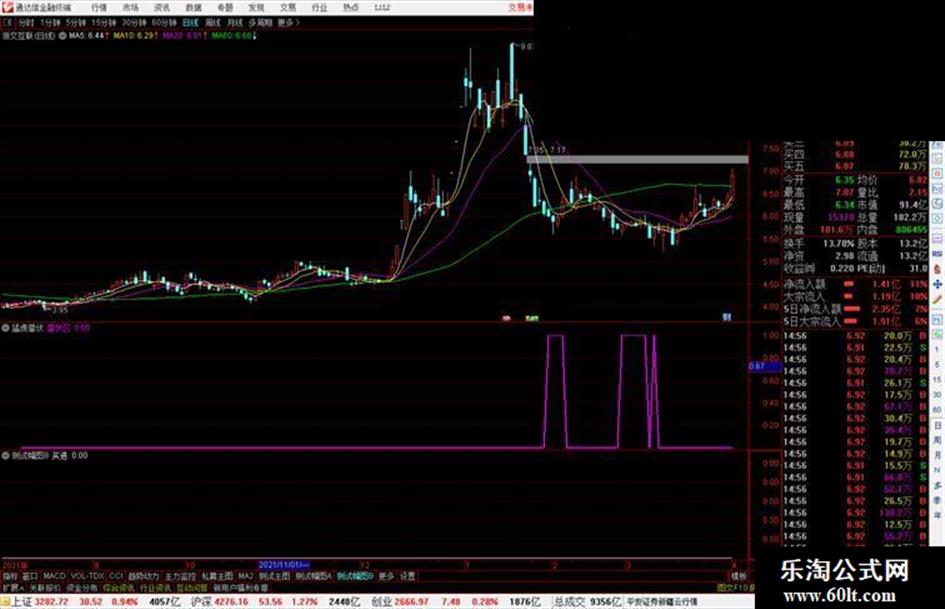
Task: Open the 综合资讯 tab
Action: 119,588
